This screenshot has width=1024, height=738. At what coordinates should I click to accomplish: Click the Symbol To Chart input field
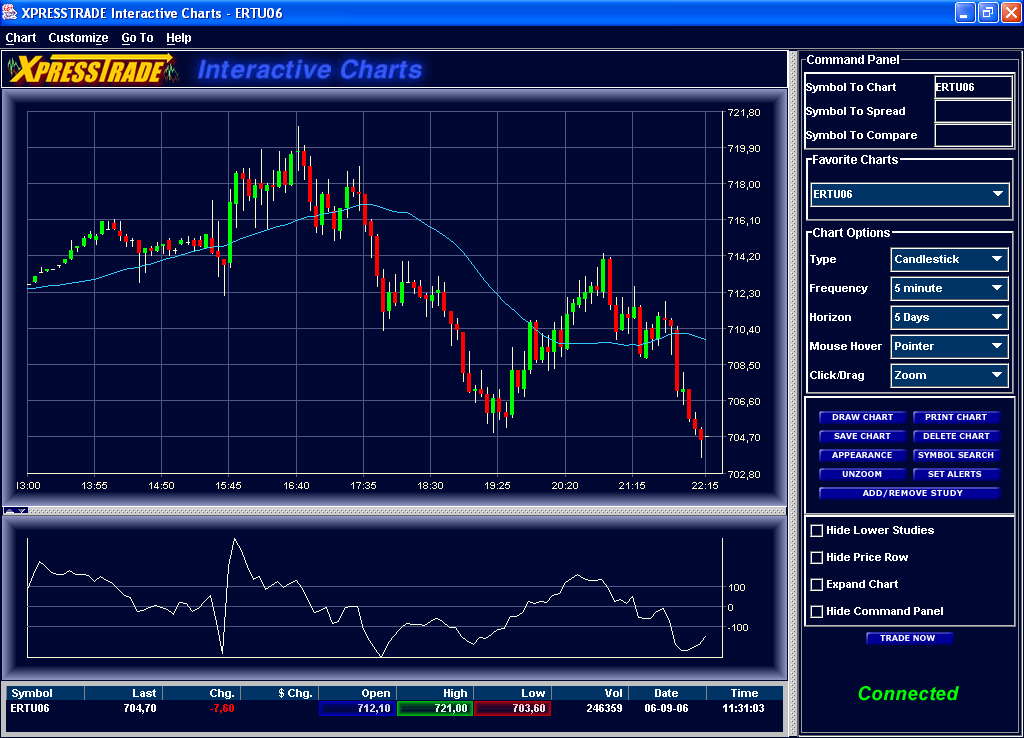tap(973, 88)
